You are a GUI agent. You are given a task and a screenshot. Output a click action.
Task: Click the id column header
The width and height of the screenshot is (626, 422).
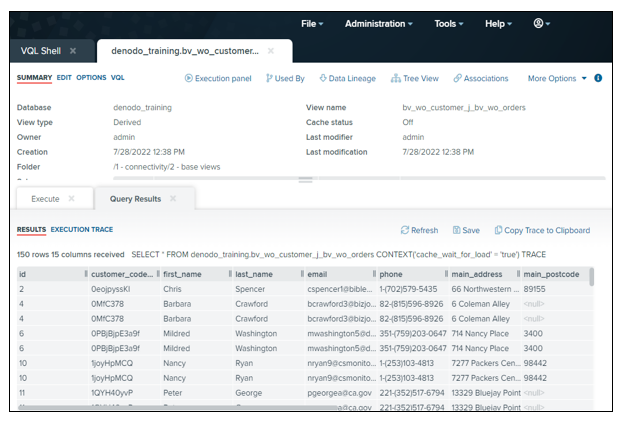(52, 274)
